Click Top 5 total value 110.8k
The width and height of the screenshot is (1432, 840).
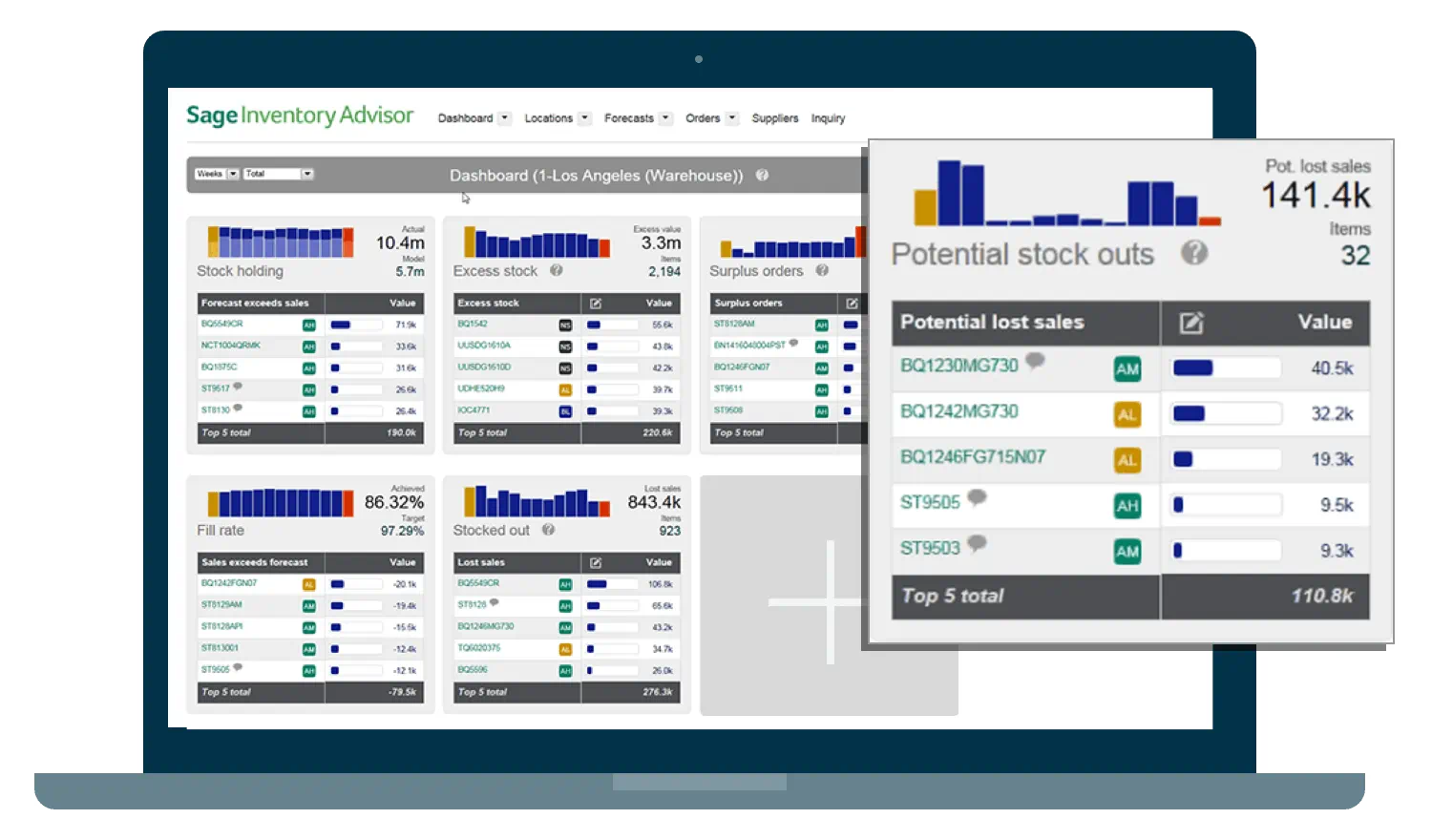[1322, 597]
